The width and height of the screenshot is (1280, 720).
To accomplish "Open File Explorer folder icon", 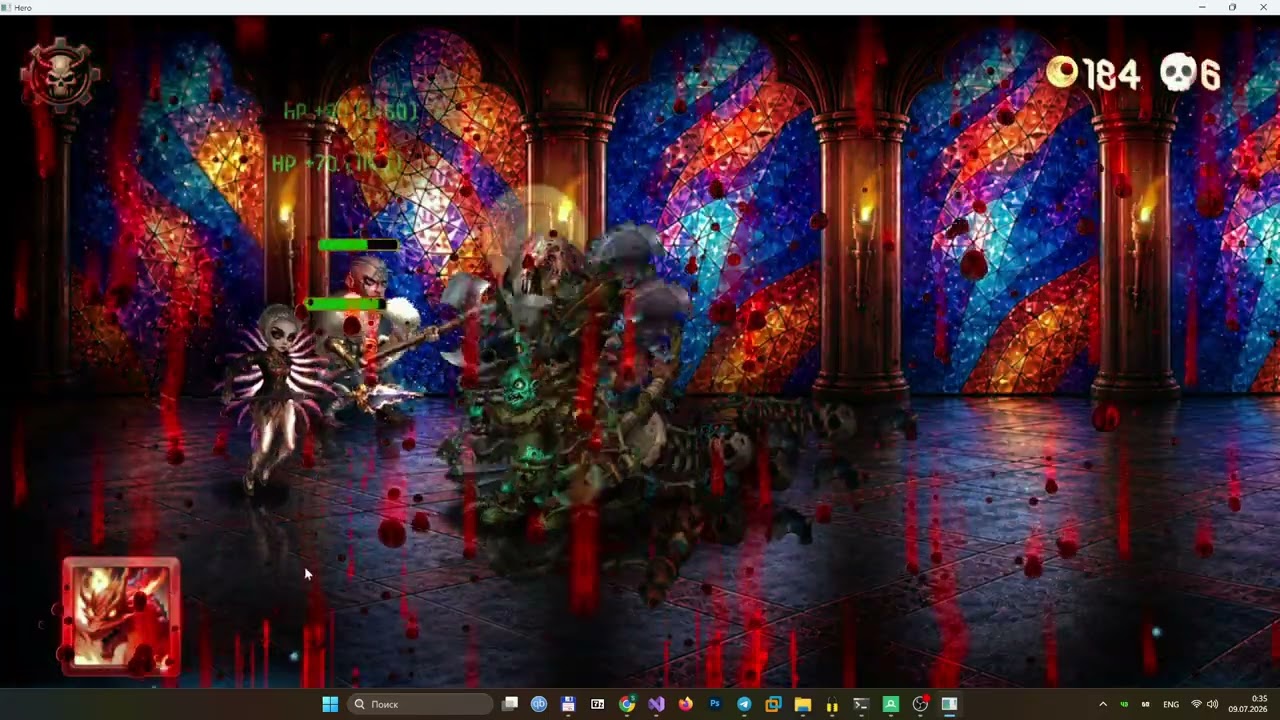I will 803,704.
